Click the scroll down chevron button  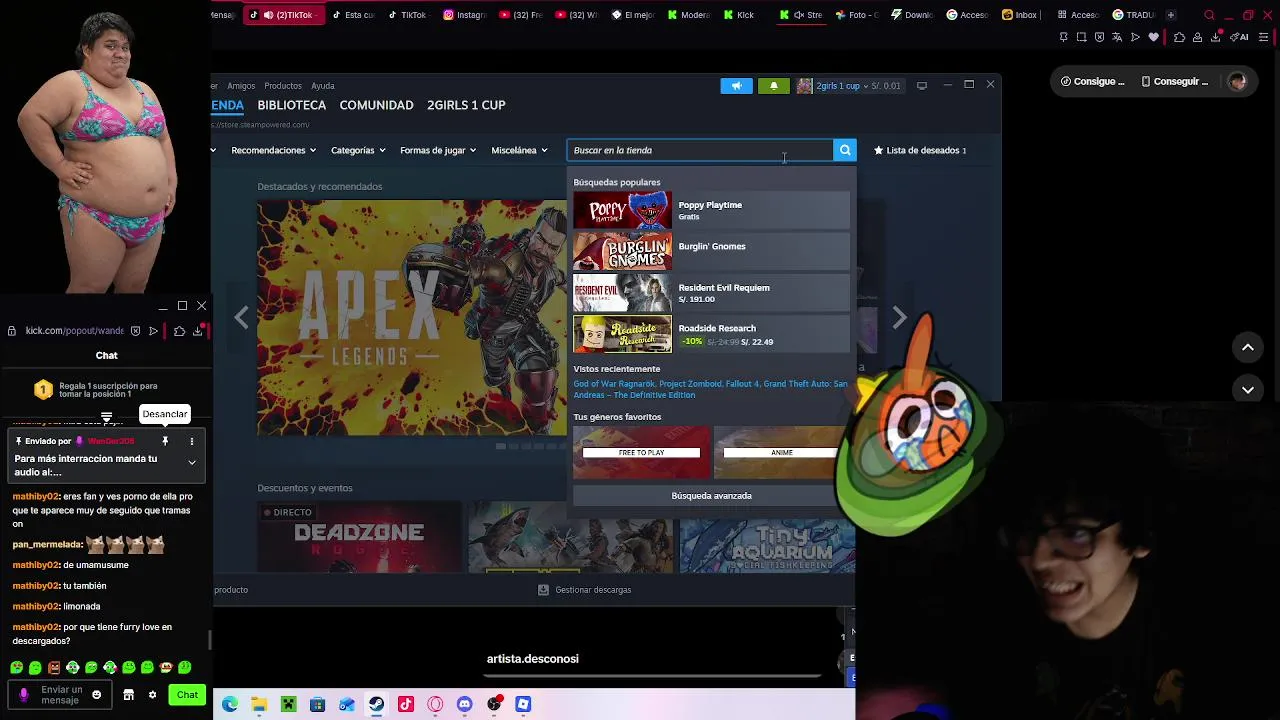click(1248, 390)
